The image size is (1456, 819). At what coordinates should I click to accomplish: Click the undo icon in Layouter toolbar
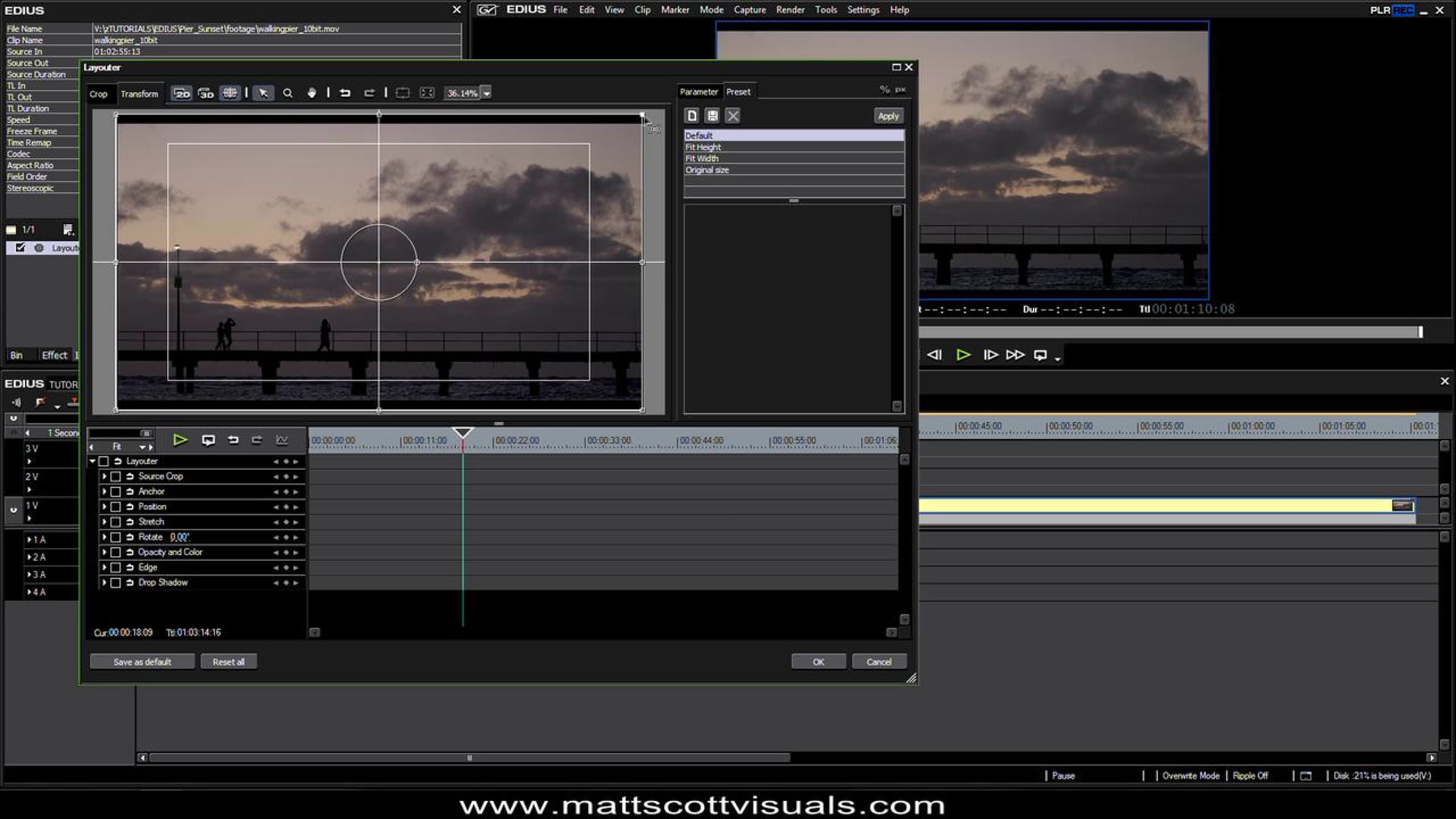click(345, 93)
